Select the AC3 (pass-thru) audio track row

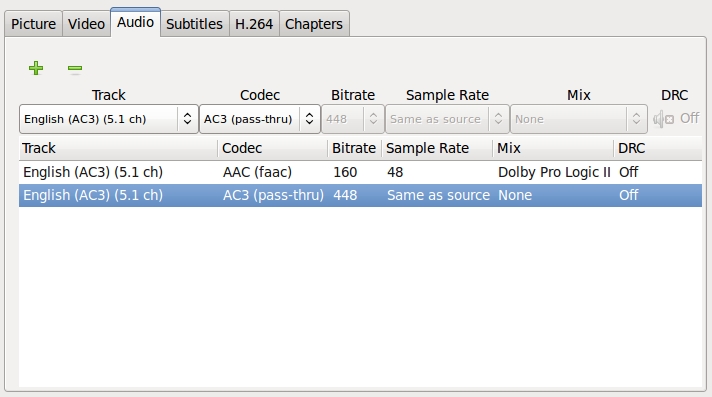(x=361, y=195)
